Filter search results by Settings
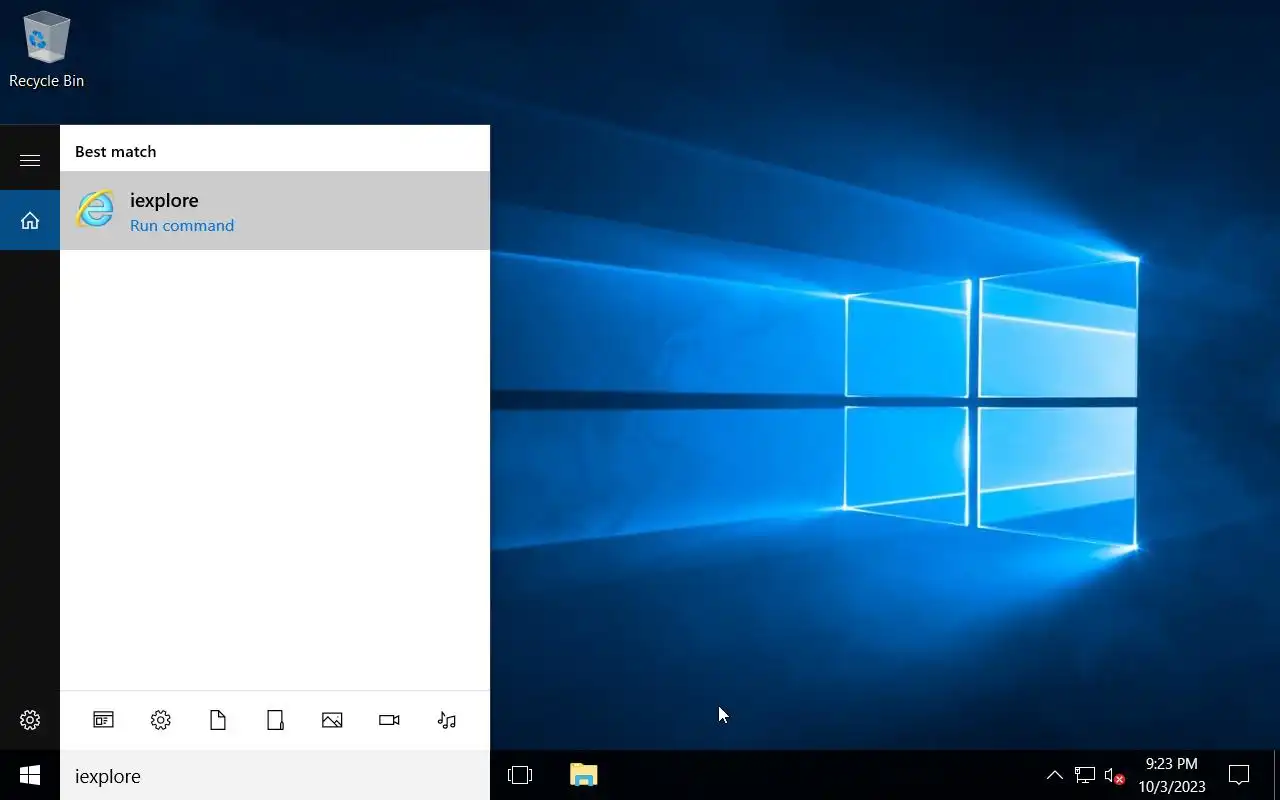 tap(161, 720)
